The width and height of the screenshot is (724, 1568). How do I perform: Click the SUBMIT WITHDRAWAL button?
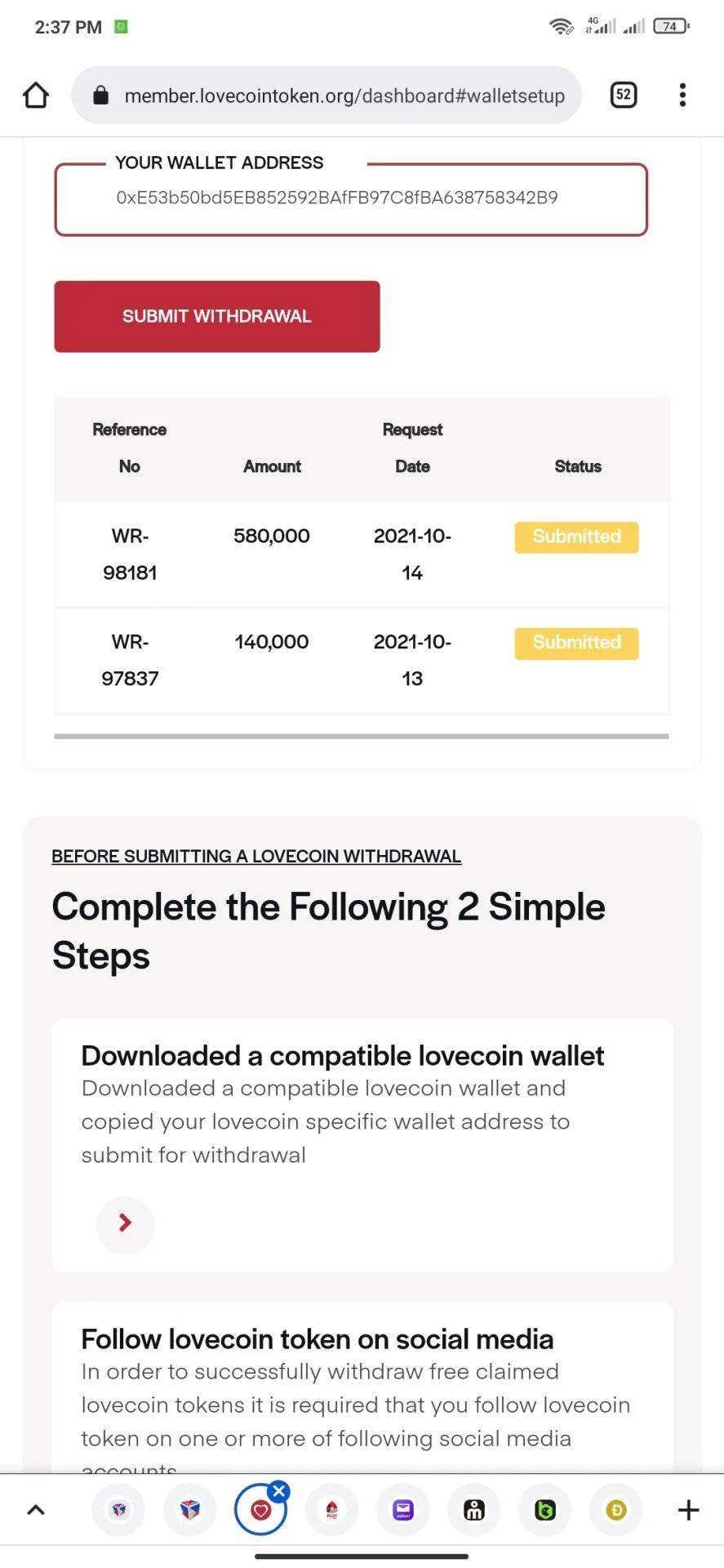pyautogui.click(x=217, y=317)
